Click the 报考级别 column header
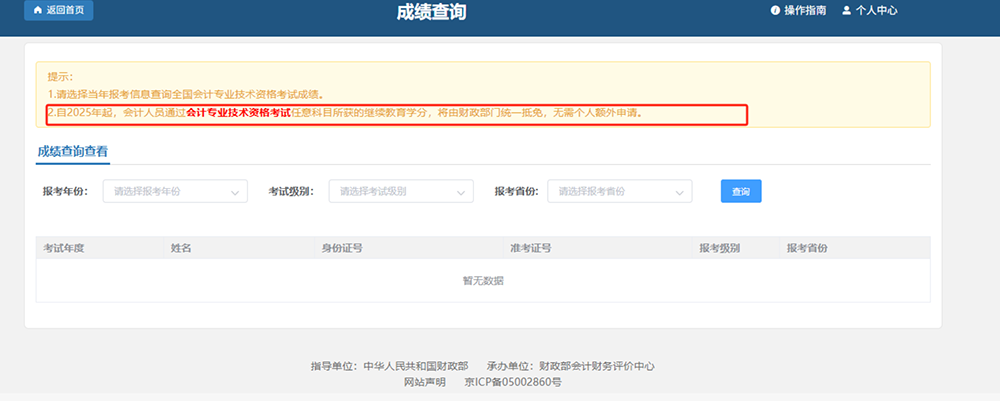 pos(719,247)
